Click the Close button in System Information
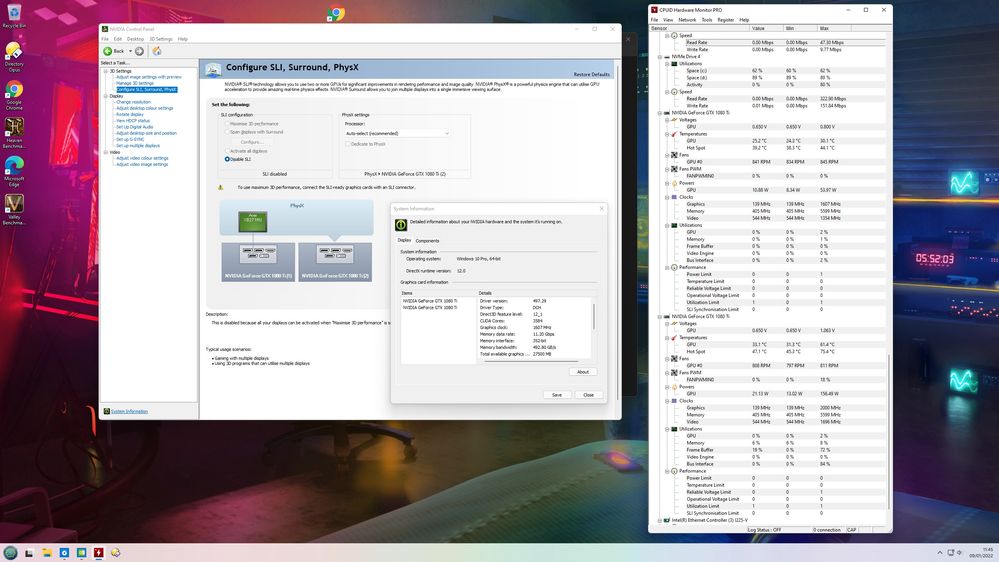The height and width of the screenshot is (562, 999). [588, 395]
